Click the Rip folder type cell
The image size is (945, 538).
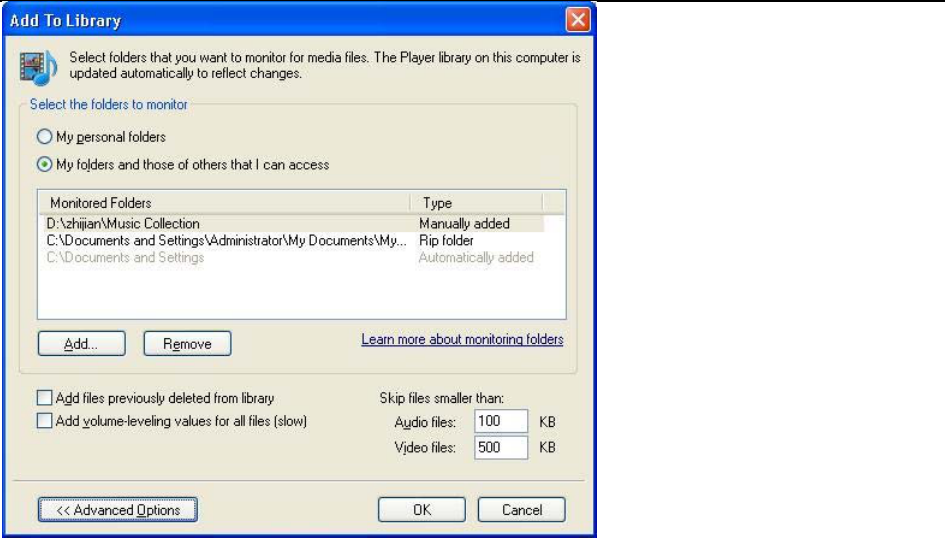click(x=447, y=240)
